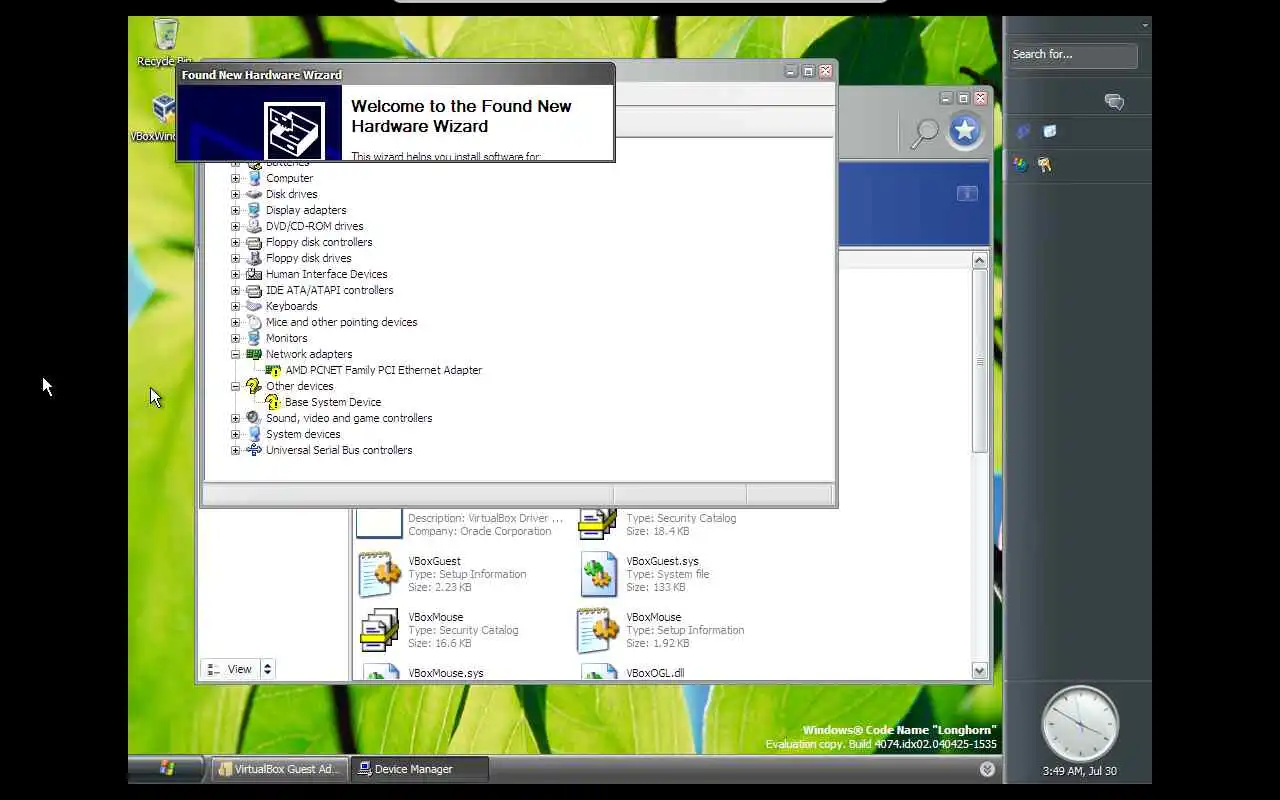Screen dimensions: 1280x800
Task: Expand the Mice and other pointing devices node
Action: coord(236,322)
